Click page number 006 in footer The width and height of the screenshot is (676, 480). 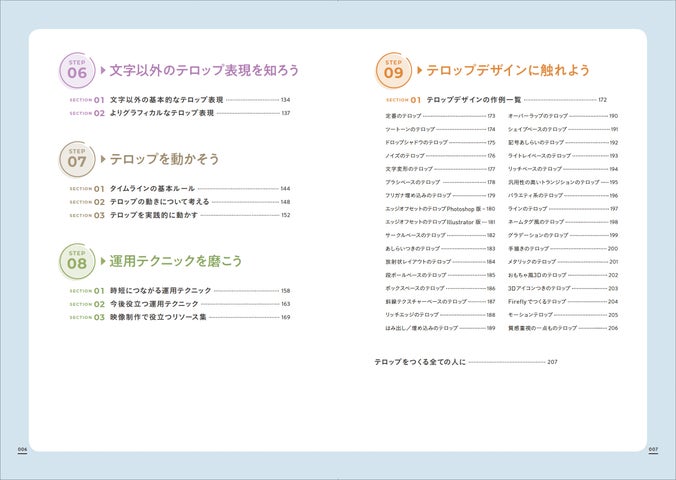(22, 449)
